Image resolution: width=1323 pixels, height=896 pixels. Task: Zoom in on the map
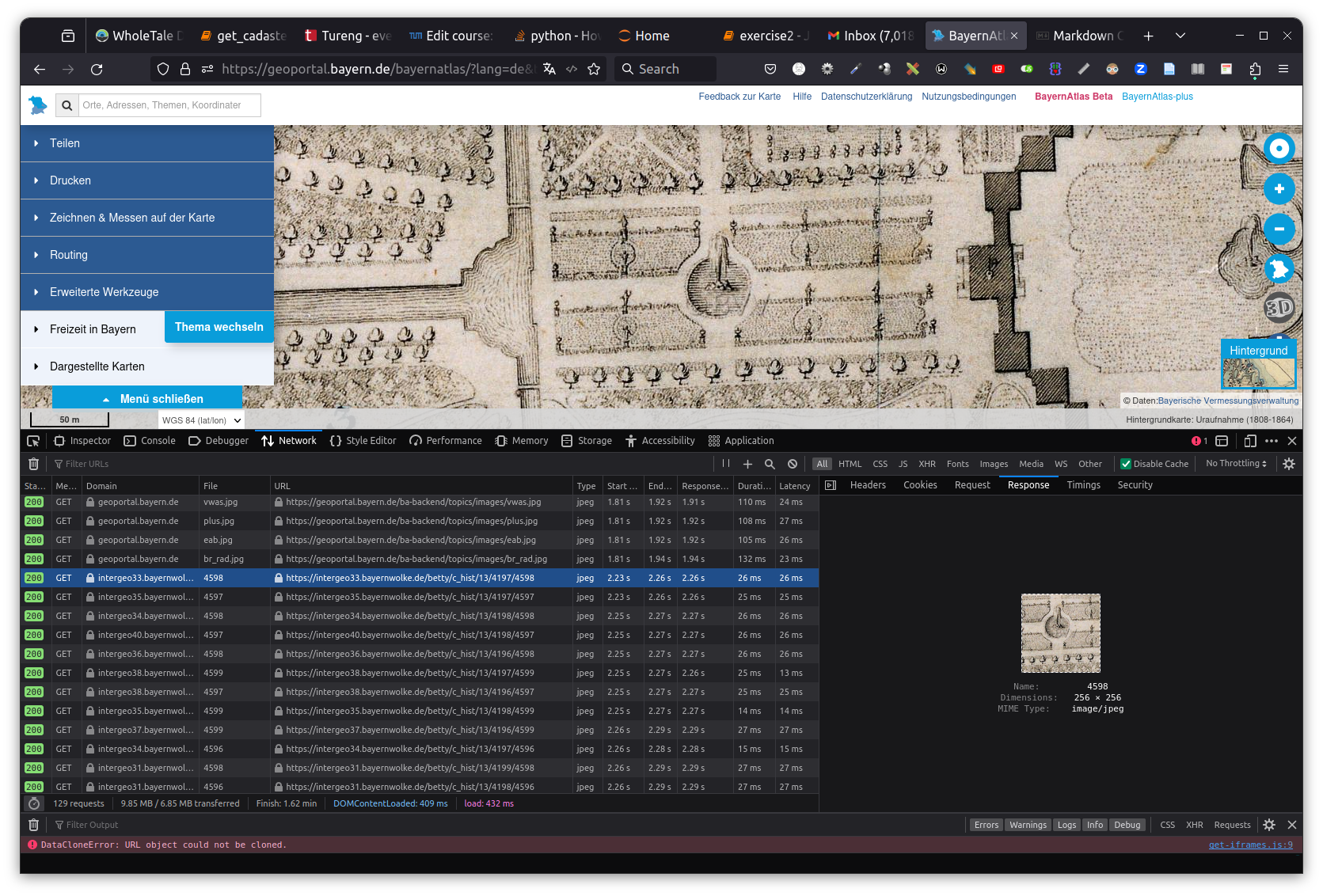1279,188
